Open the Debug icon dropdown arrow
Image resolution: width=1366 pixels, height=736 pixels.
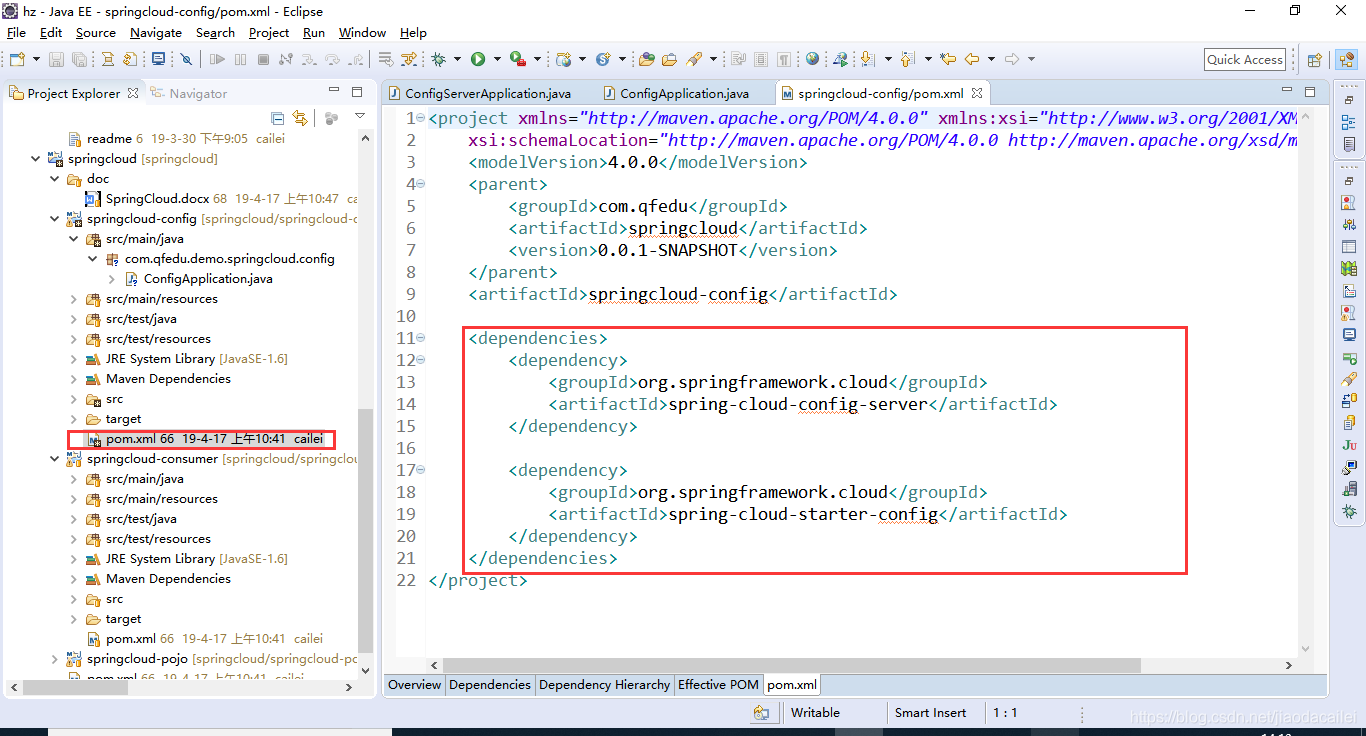click(457, 60)
